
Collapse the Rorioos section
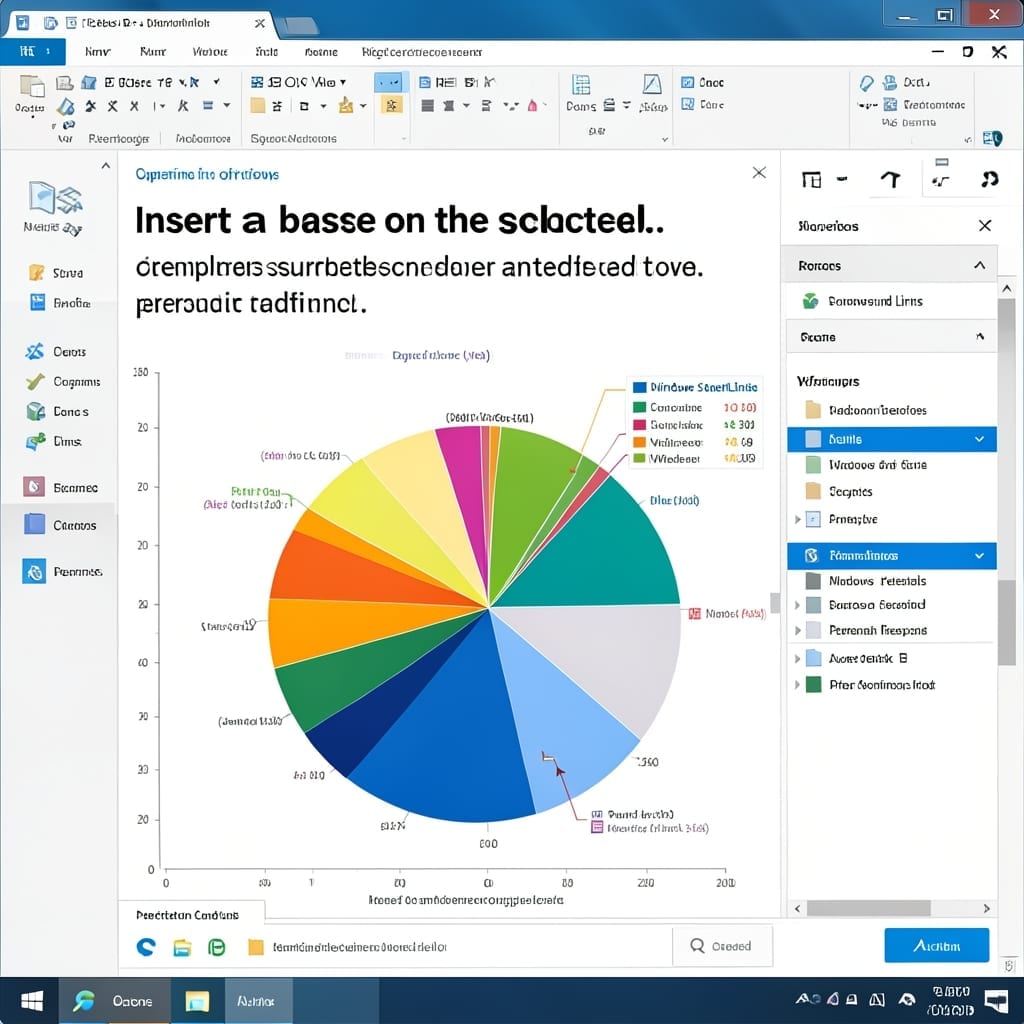point(980,265)
